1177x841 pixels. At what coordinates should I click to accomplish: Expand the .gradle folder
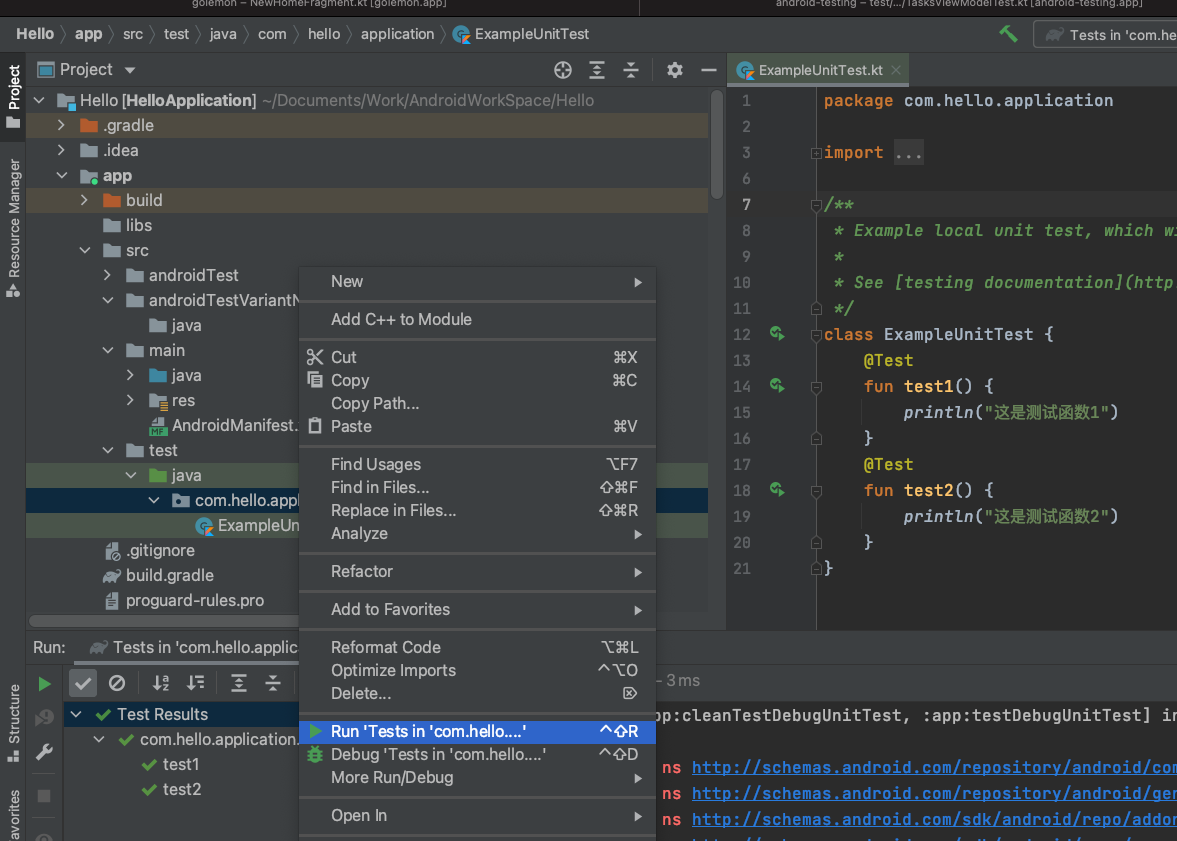(62, 125)
